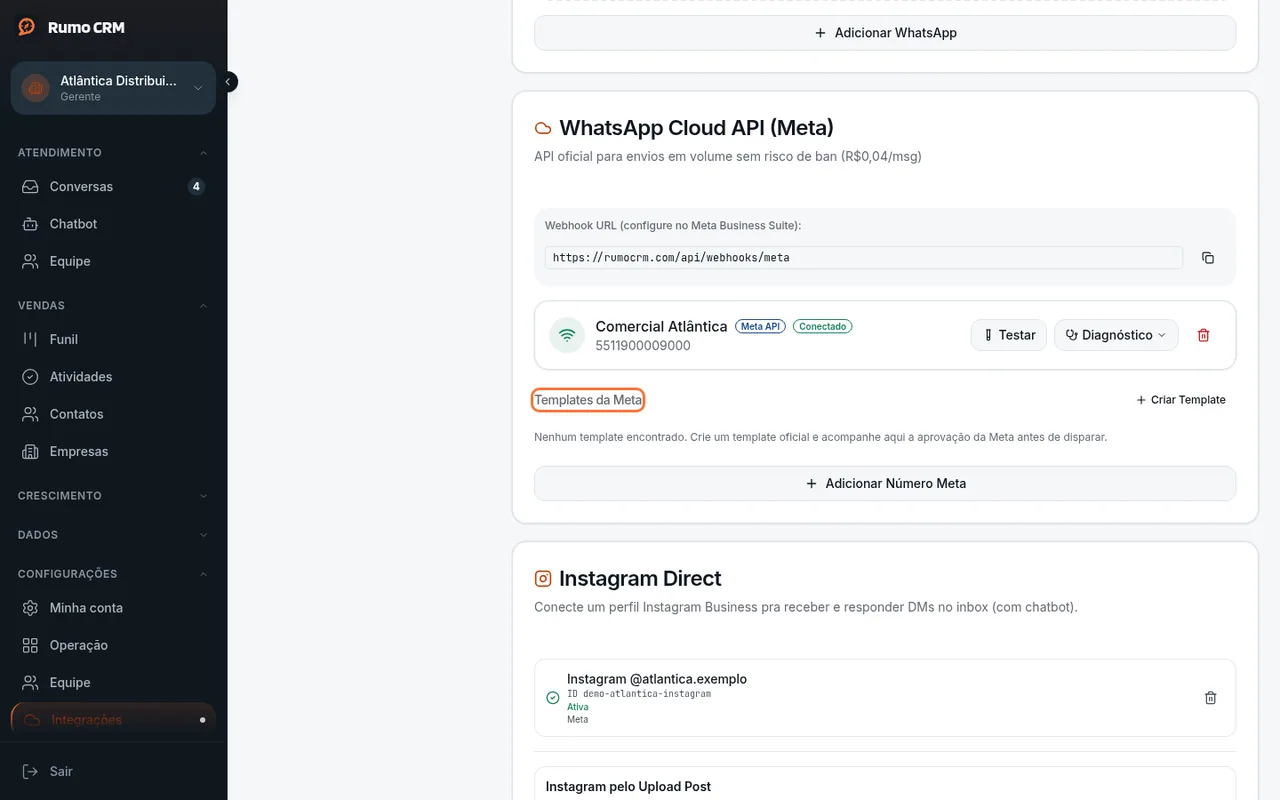Expand the Dados section
This screenshot has height=800, width=1280.
click(113, 535)
